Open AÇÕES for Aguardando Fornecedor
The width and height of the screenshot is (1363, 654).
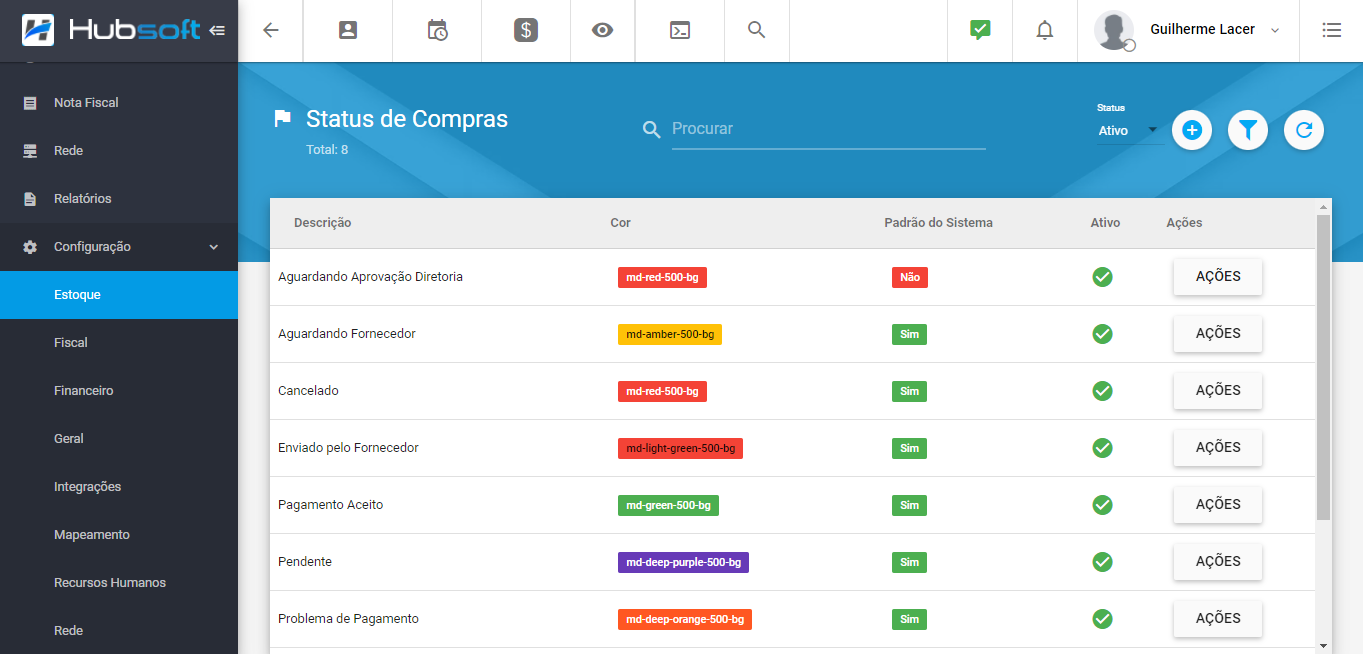tap(1218, 334)
